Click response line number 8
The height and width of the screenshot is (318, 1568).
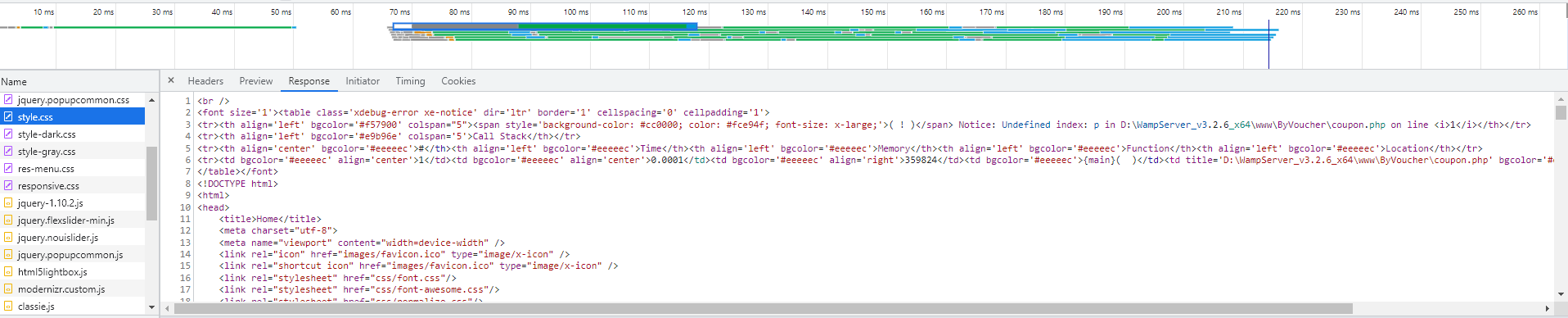tap(187, 184)
